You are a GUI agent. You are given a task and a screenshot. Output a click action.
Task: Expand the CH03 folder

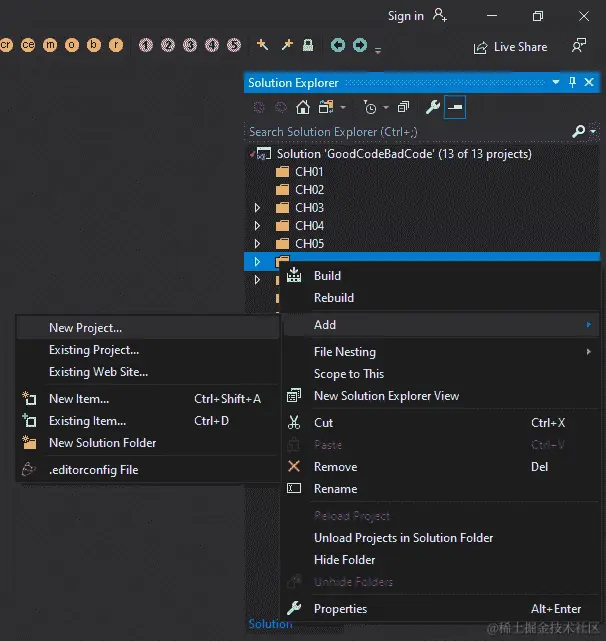(x=257, y=208)
